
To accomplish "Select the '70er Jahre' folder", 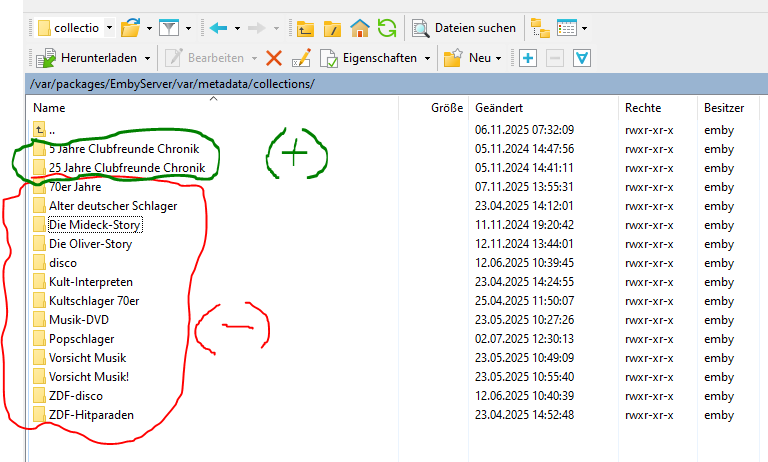I will [x=75, y=187].
